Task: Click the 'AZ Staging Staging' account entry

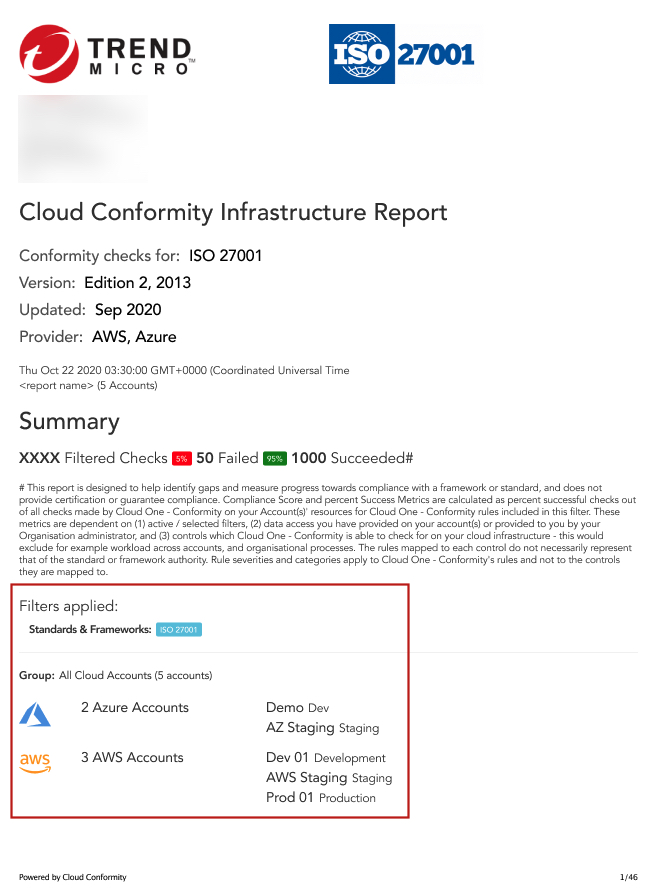Action: pos(323,728)
